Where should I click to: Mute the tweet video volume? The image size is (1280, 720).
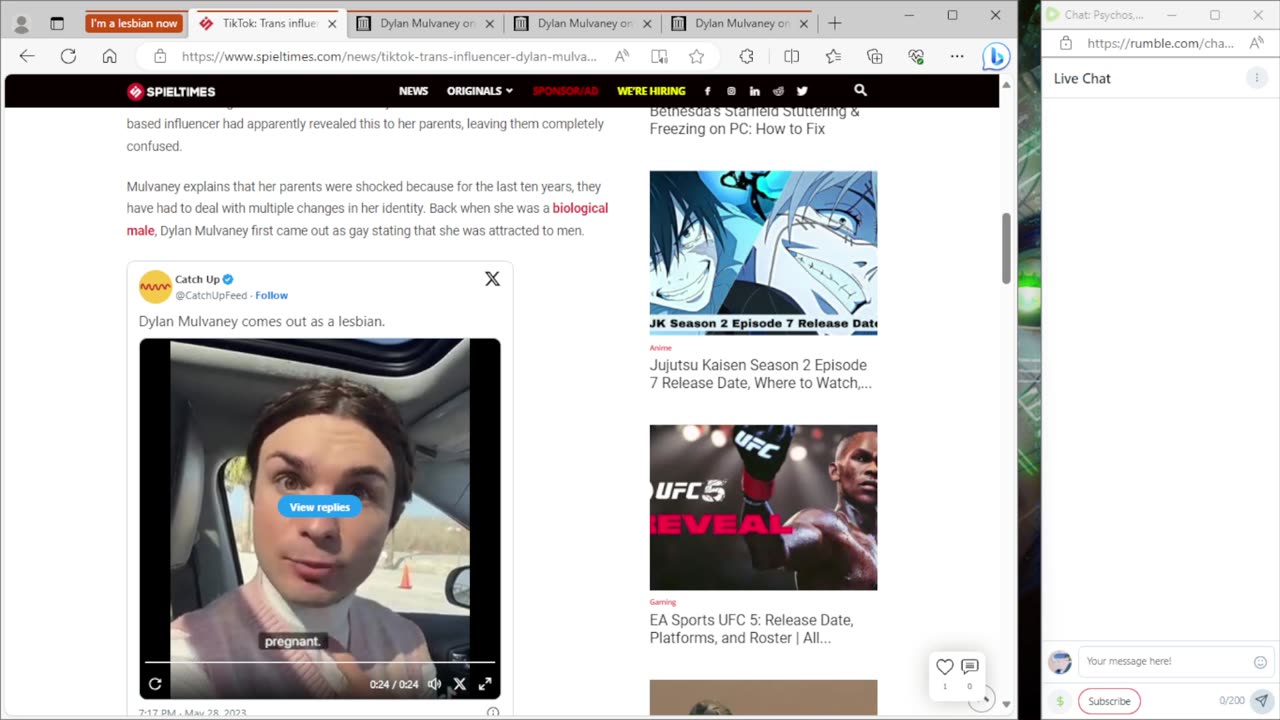coord(435,684)
